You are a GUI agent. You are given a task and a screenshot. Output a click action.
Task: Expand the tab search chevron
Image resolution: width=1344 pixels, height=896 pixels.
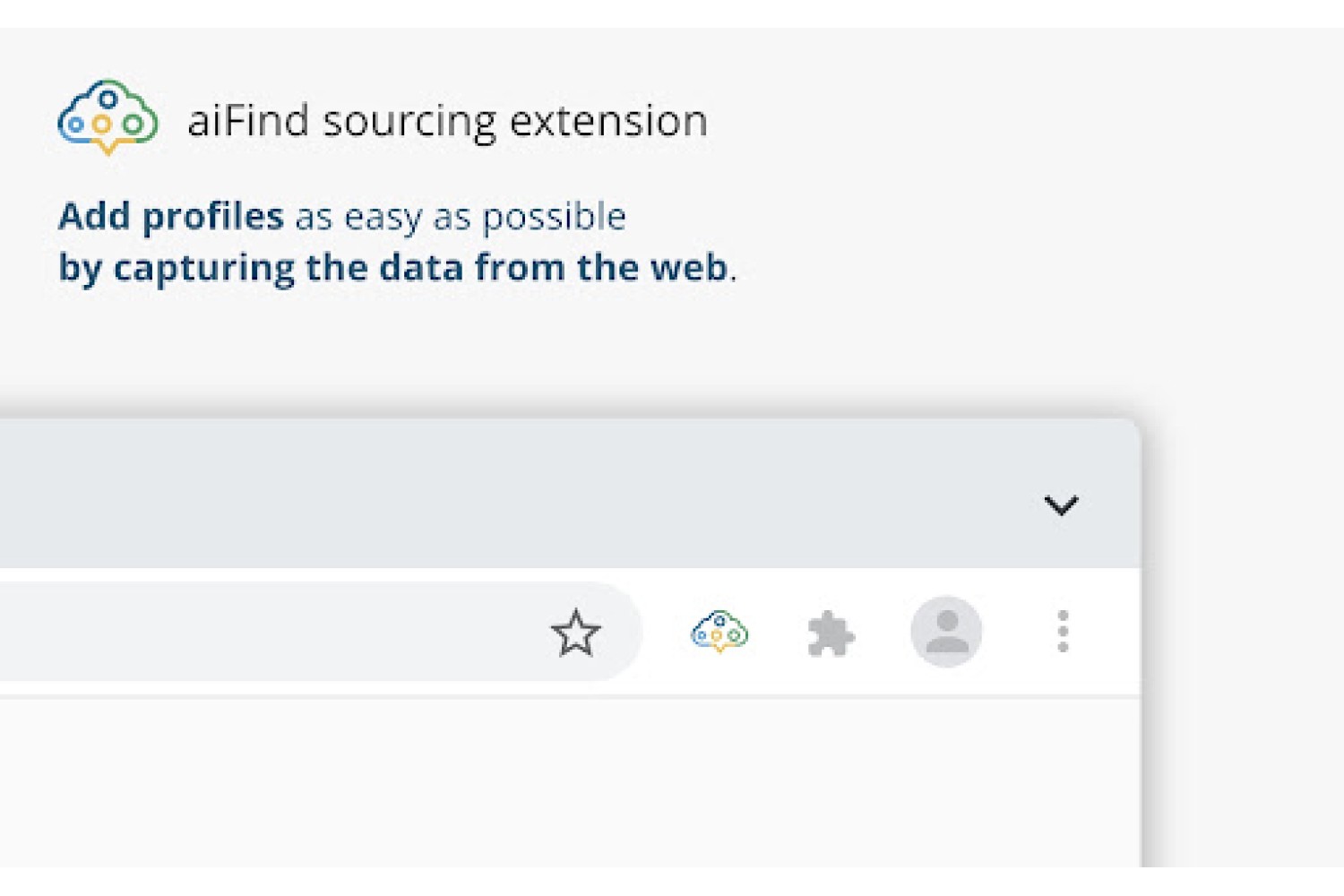tap(1061, 505)
